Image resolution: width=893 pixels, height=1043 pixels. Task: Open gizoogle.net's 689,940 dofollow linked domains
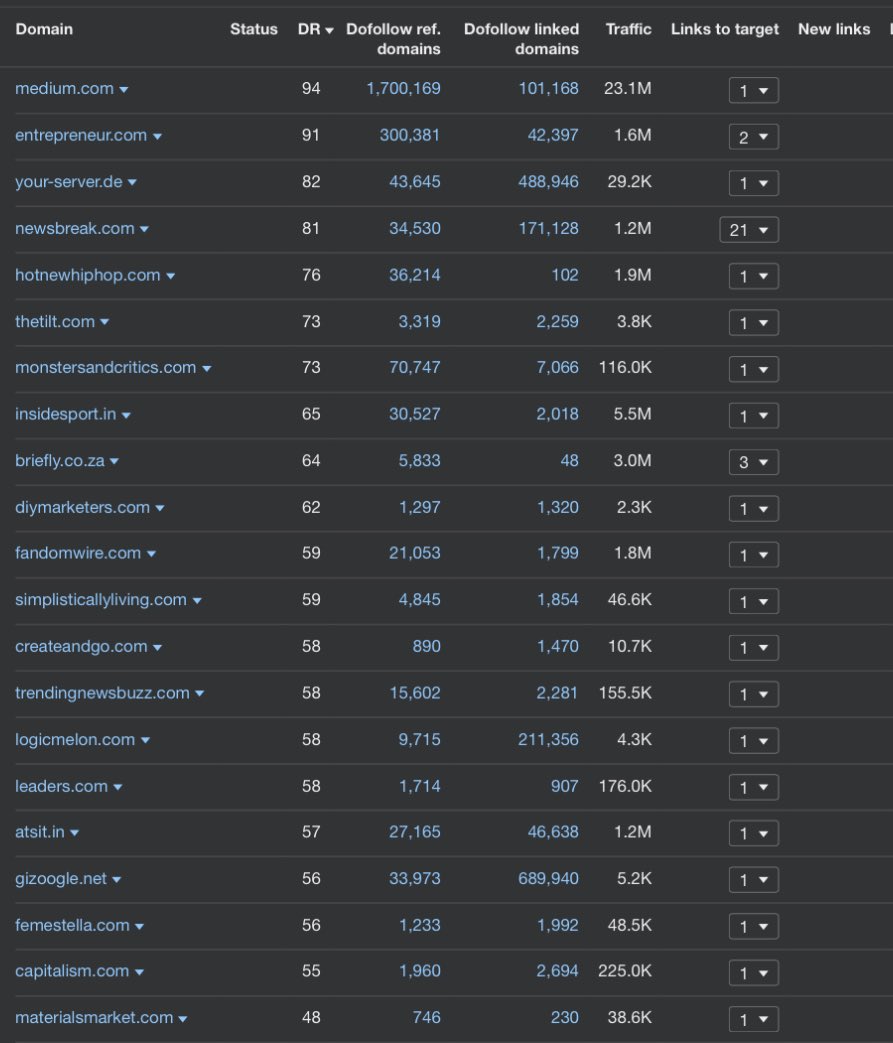click(548, 878)
